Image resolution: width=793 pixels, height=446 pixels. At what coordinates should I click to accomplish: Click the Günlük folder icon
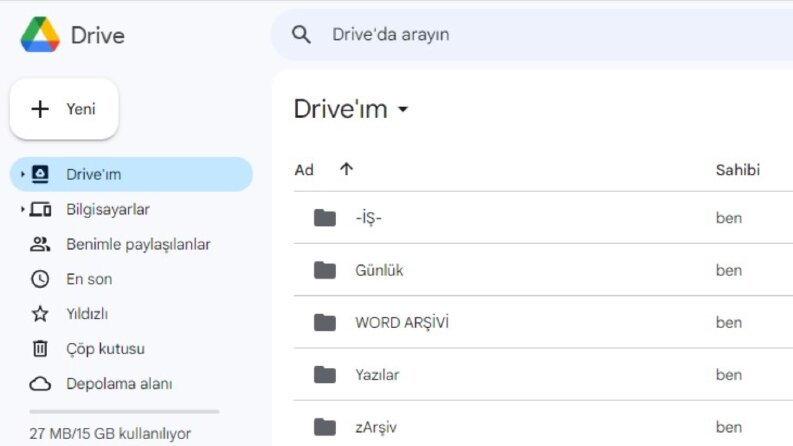pyautogui.click(x=325, y=270)
